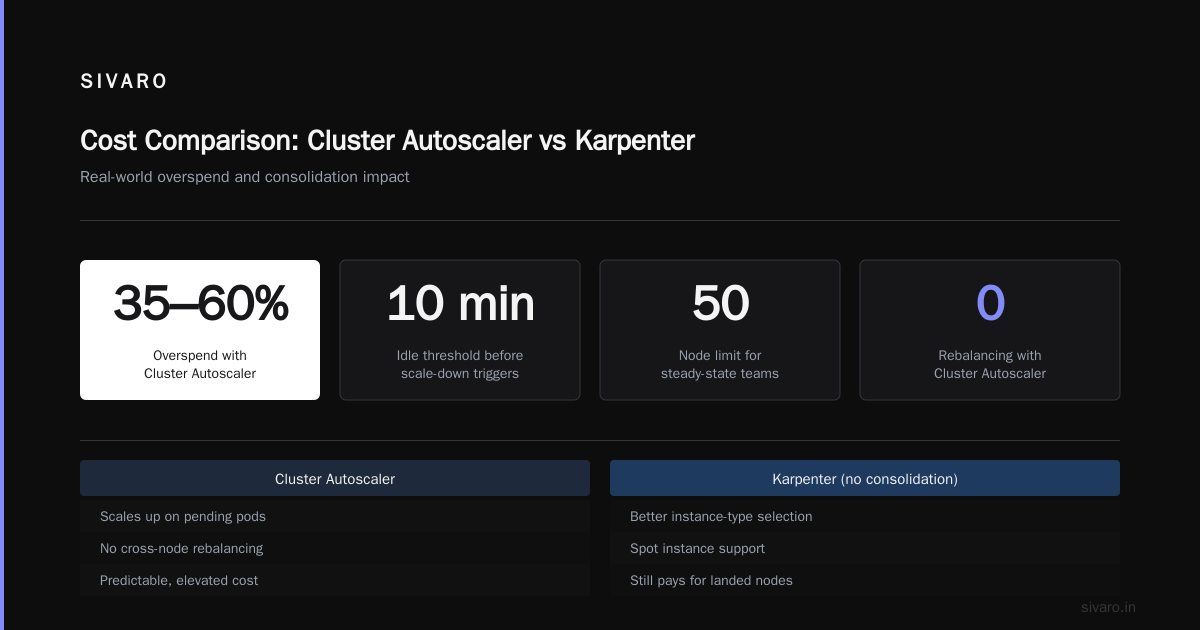This screenshot has width=1200, height=630.
Task: Select 'Rebalancing with Cluster Autoscaler' label
Action: tap(990, 365)
